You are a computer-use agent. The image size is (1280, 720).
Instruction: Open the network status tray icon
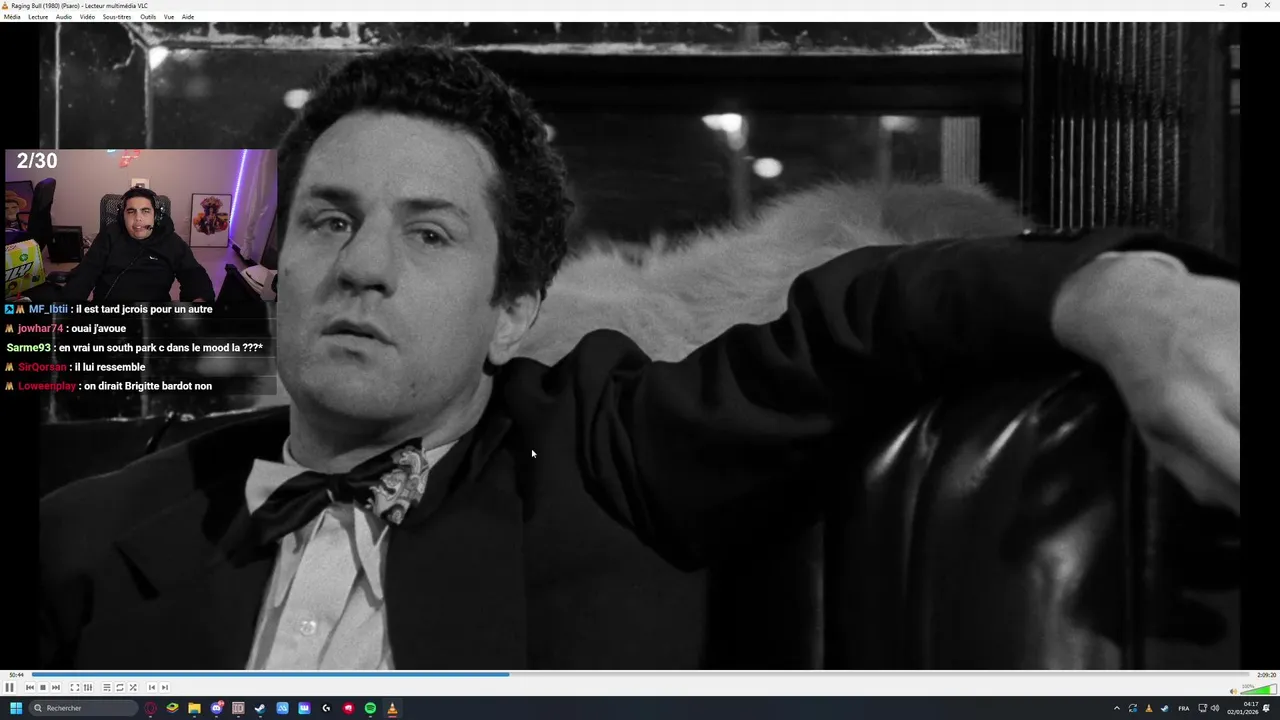pos(1201,708)
